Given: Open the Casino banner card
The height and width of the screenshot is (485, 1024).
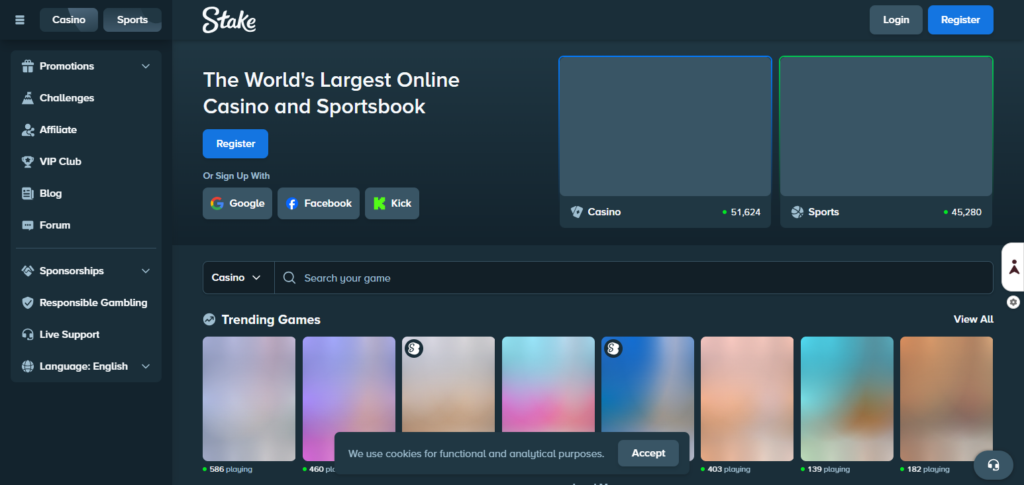Looking at the screenshot, I should pyautogui.click(x=665, y=142).
